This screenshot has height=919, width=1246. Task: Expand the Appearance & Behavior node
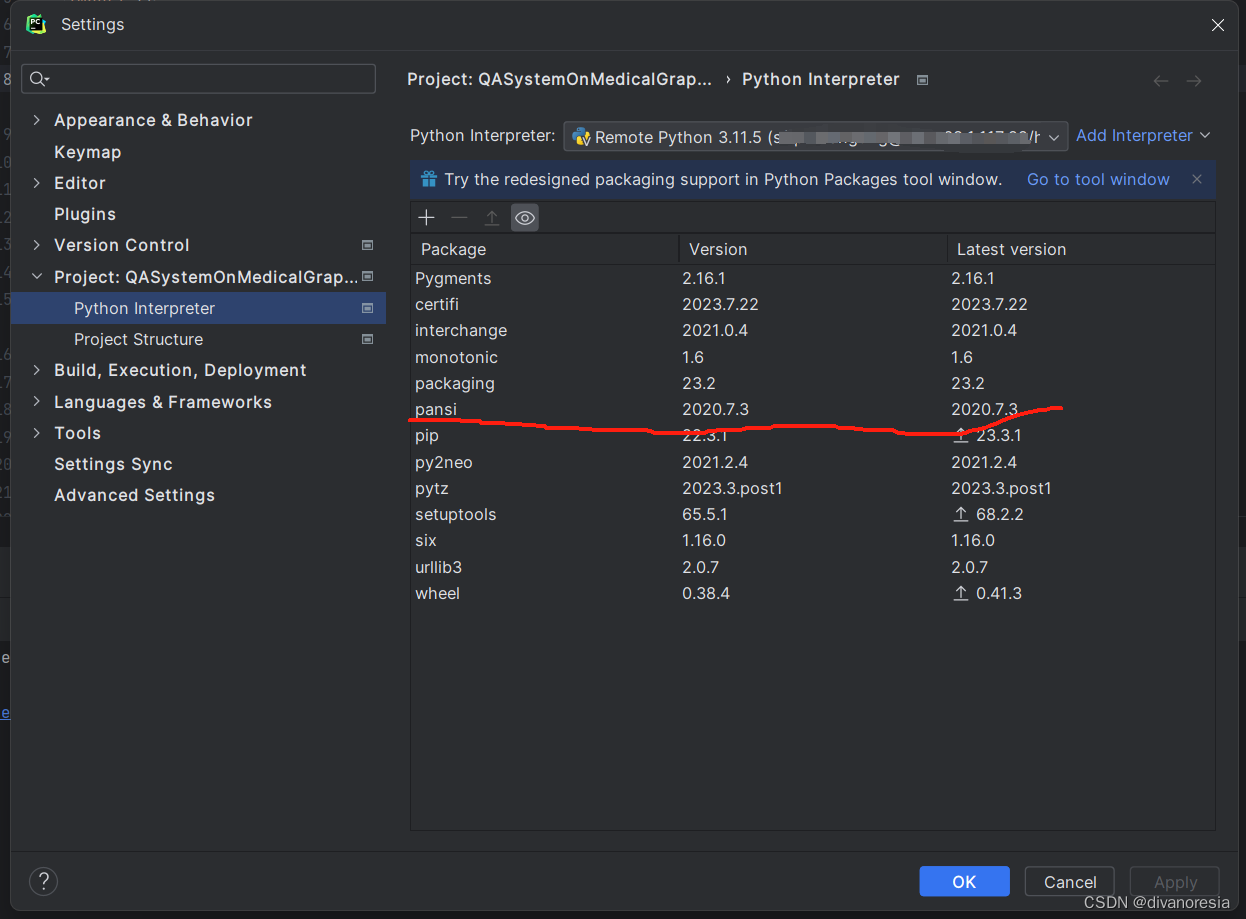tap(37, 120)
